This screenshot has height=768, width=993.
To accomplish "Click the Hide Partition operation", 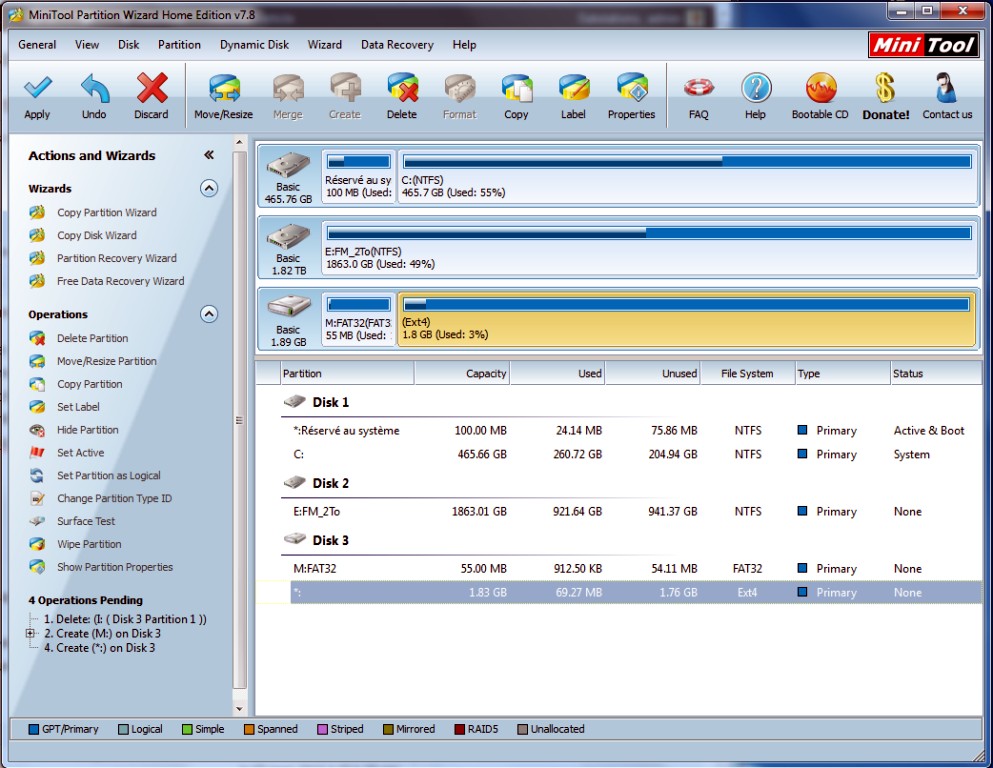I will point(87,430).
